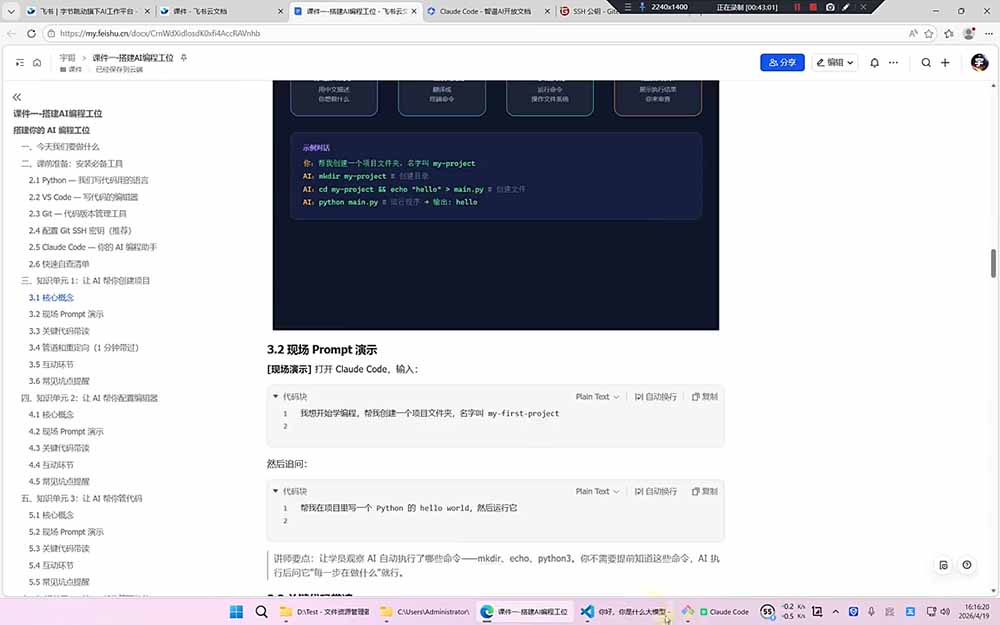Stop the screen recording with the red square

click(x=812, y=7)
